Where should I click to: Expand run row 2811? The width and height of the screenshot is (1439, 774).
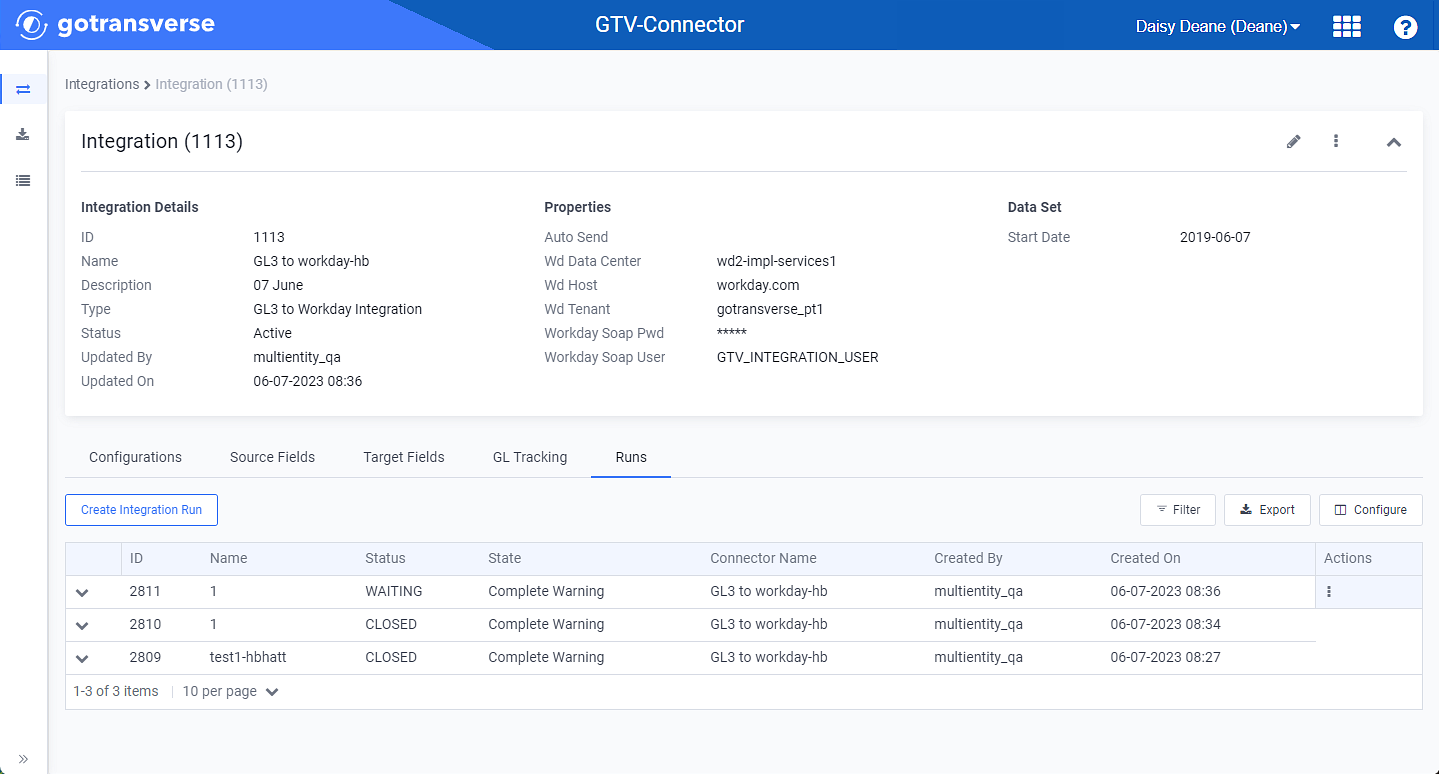pyautogui.click(x=82, y=592)
